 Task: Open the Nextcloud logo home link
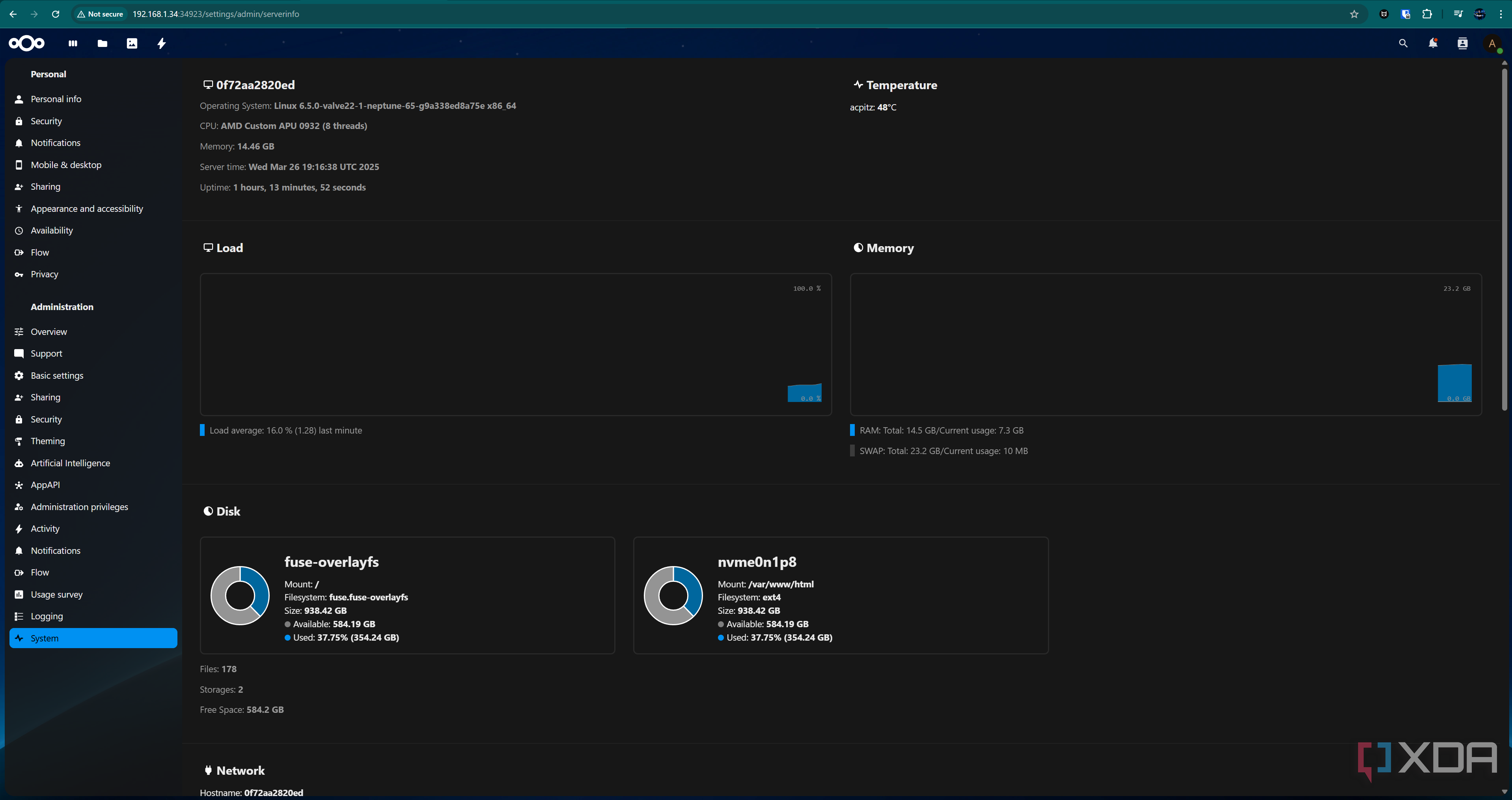pos(26,43)
